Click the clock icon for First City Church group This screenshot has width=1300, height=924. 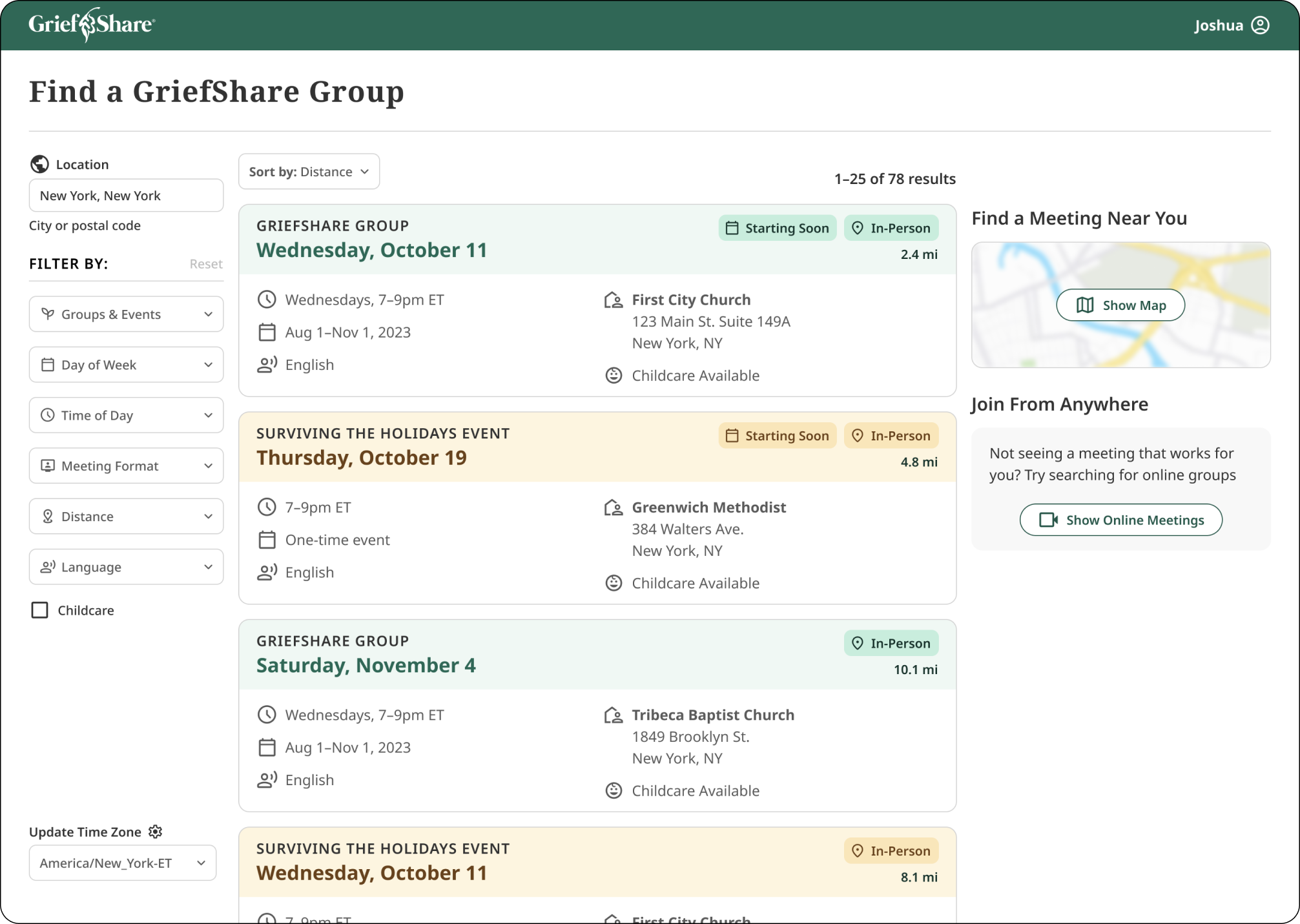click(267, 300)
